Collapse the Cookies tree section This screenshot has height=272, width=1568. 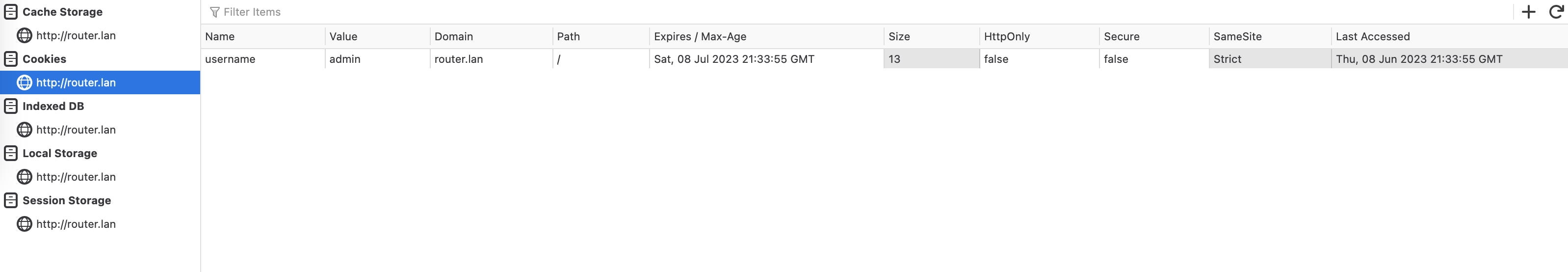[x=44, y=59]
